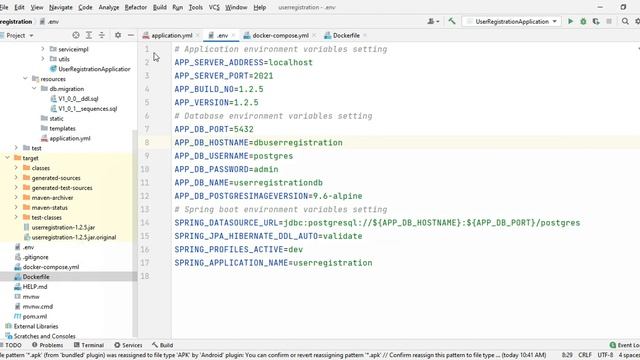Viewport: 640px width, 360px height.
Task: Select pom.xml in project tree
Action: pyautogui.click(x=34, y=316)
